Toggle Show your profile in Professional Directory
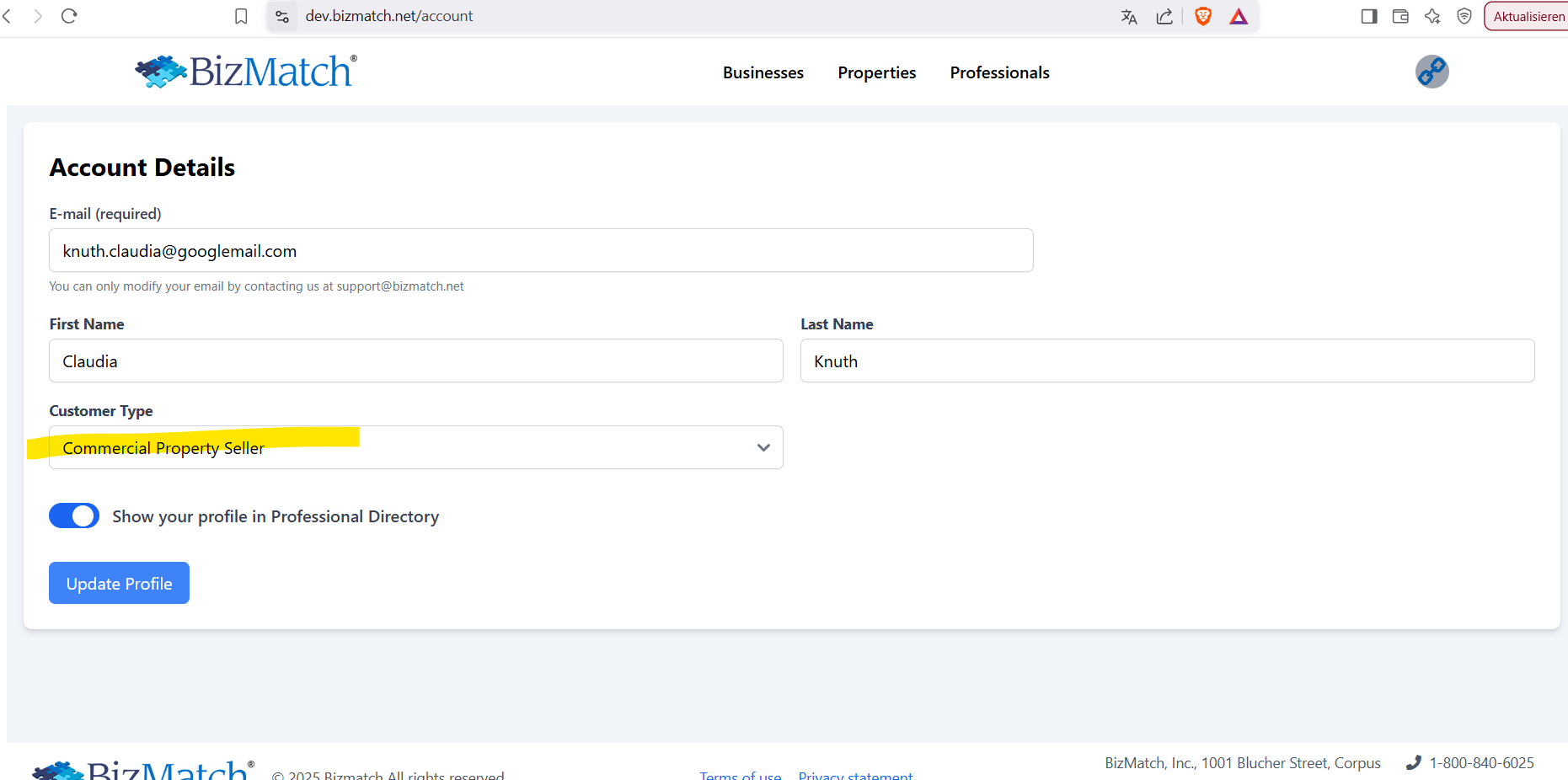 (x=74, y=516)
